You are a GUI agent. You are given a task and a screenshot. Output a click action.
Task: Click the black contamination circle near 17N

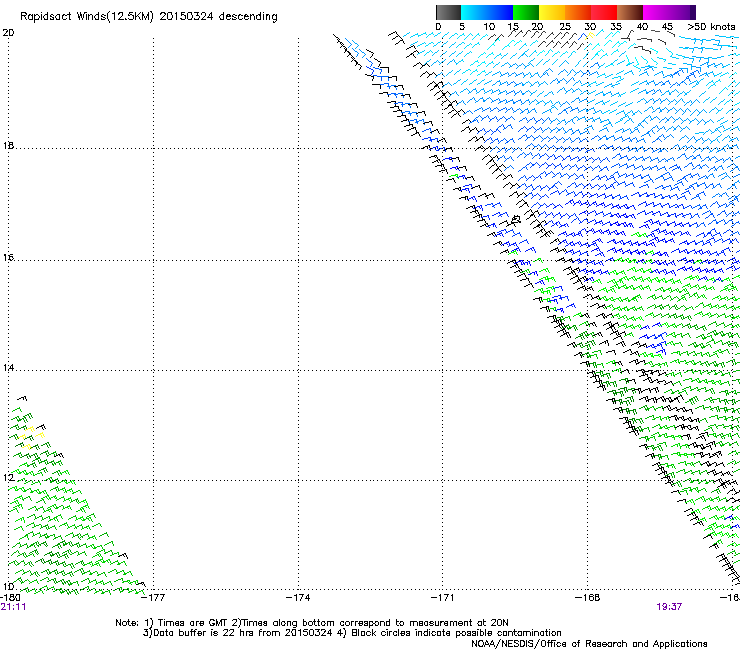(516, 219)
